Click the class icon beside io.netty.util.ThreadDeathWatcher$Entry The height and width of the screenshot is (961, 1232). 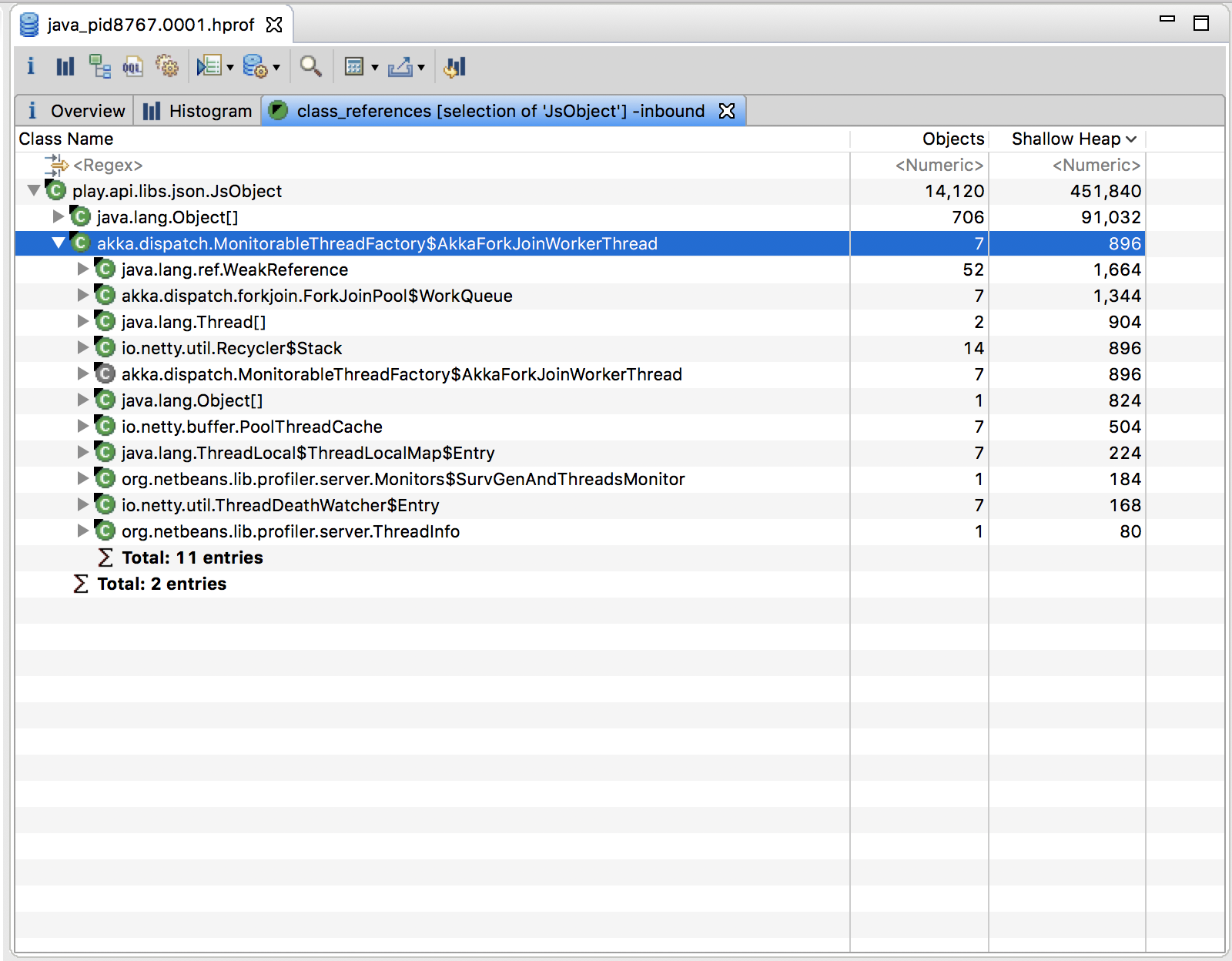[x=105, y=504]
